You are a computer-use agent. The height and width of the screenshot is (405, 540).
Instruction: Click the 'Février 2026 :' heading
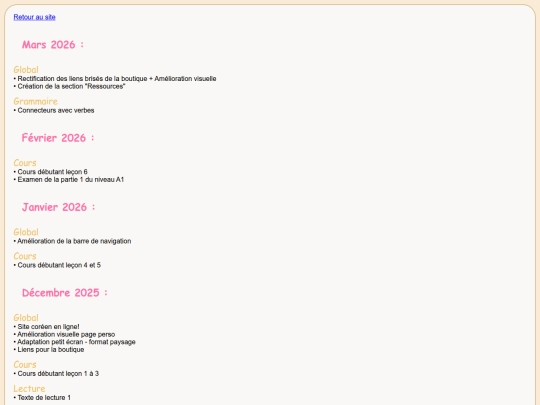(58, 138)
